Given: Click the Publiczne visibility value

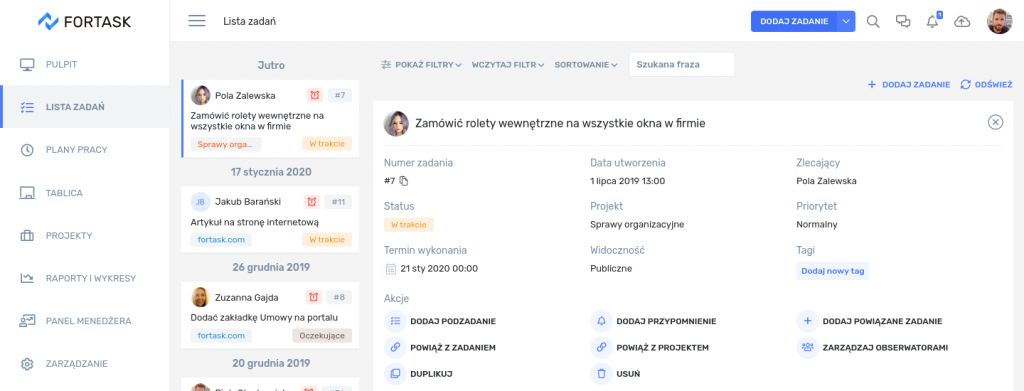Looking at the screenshot, I should [x=611, y=268].
